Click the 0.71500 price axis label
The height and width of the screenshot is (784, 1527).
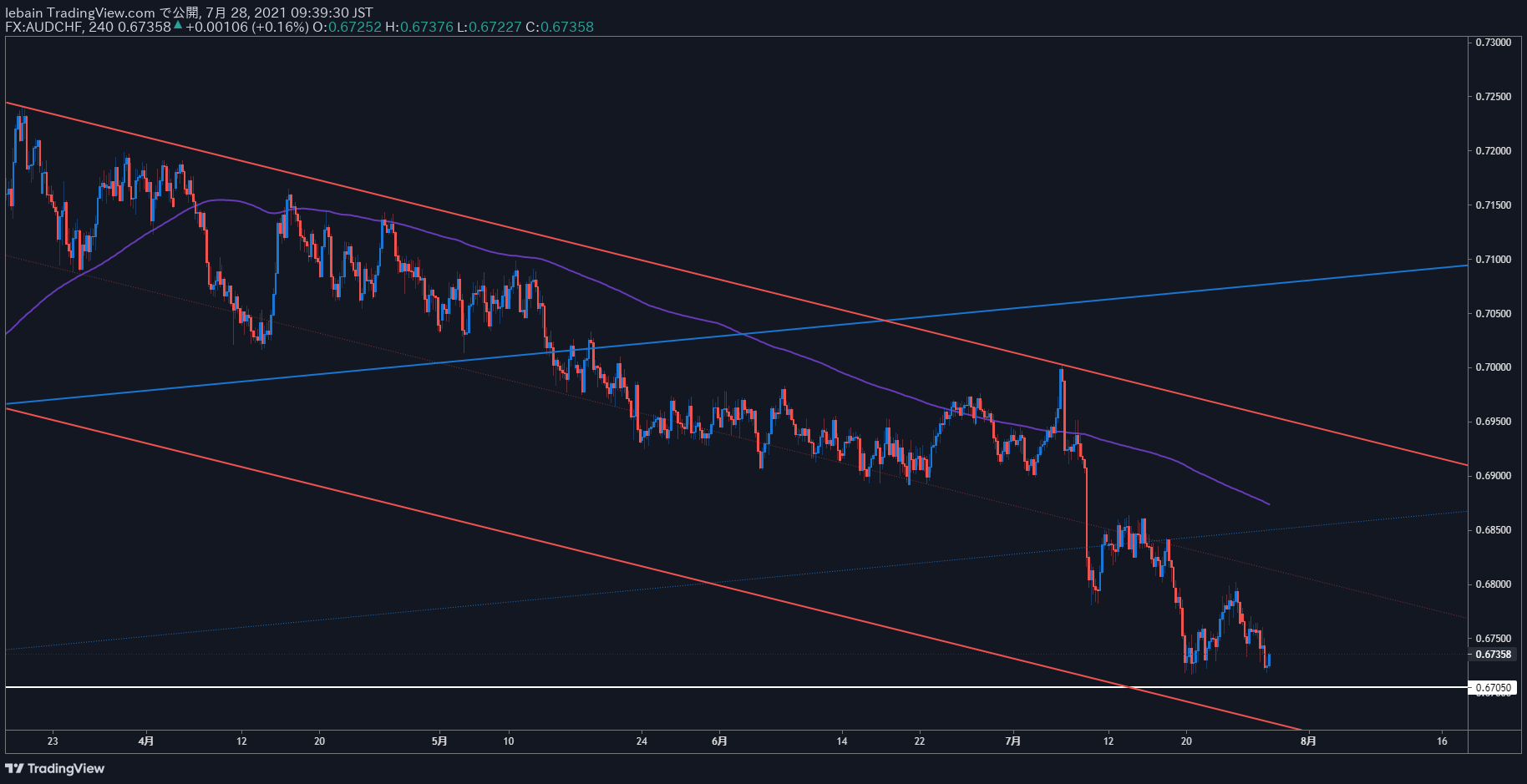click(1493, 205)
